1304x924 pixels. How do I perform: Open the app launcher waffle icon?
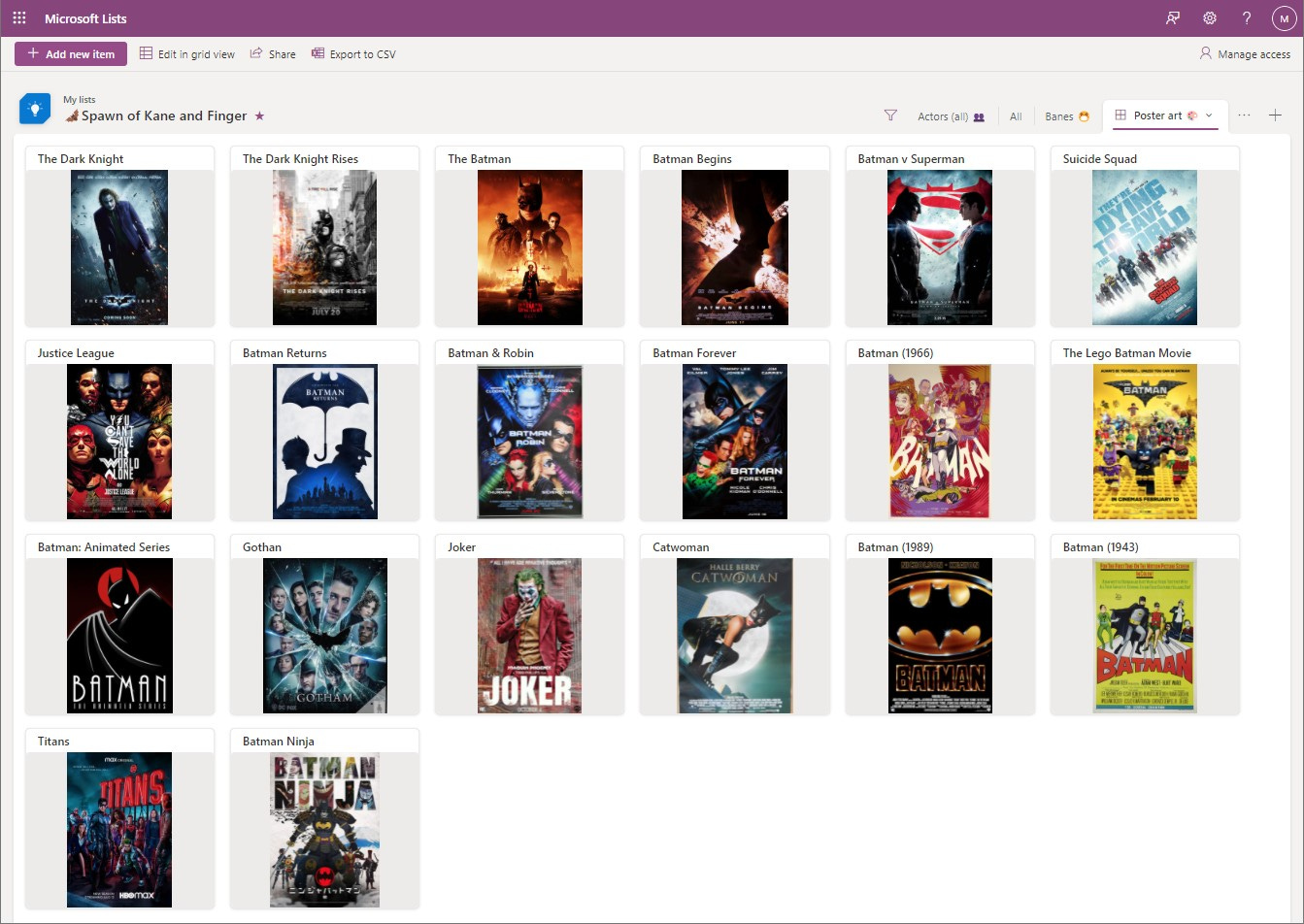point(19,18)
